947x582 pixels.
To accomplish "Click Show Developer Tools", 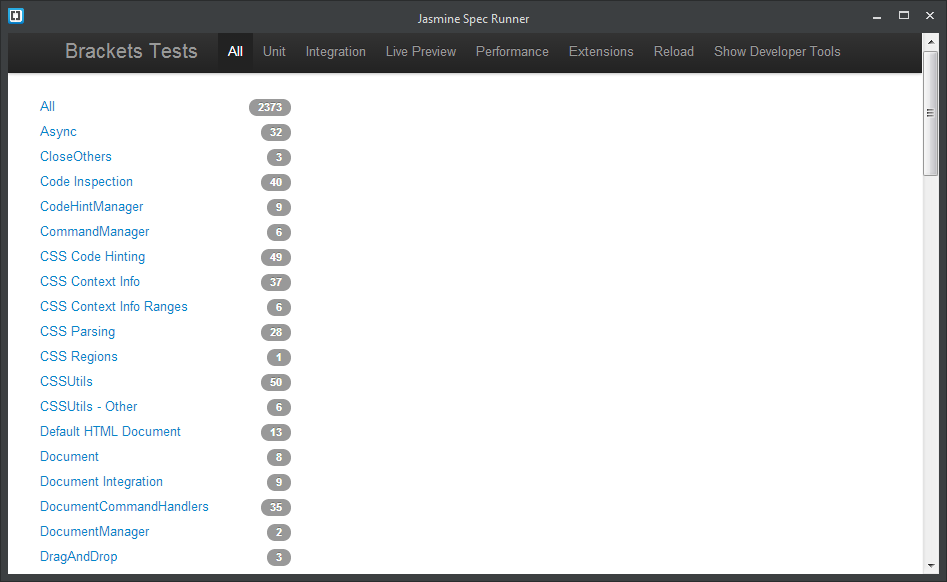I will click(777, 52).
